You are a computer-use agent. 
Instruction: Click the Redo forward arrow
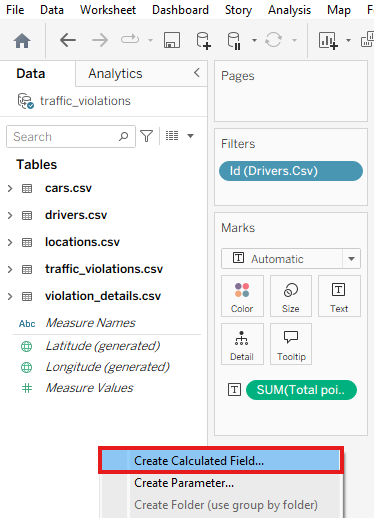pyautogui.click(x=100, y=40)
